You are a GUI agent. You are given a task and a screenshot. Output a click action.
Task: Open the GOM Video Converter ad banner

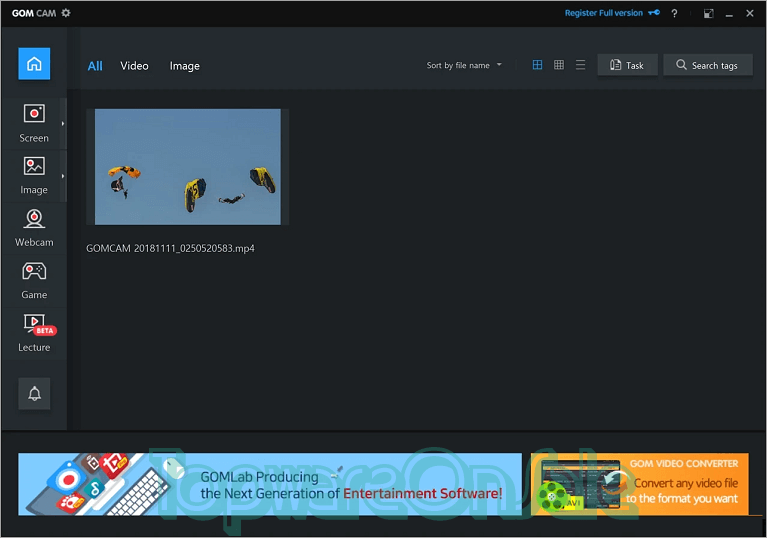(639, 484)
